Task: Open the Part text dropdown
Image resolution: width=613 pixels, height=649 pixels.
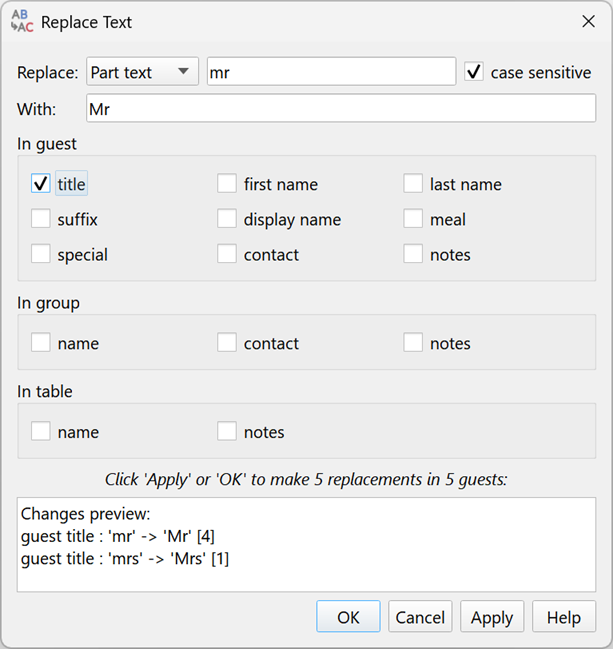Action: click(142, 72)
